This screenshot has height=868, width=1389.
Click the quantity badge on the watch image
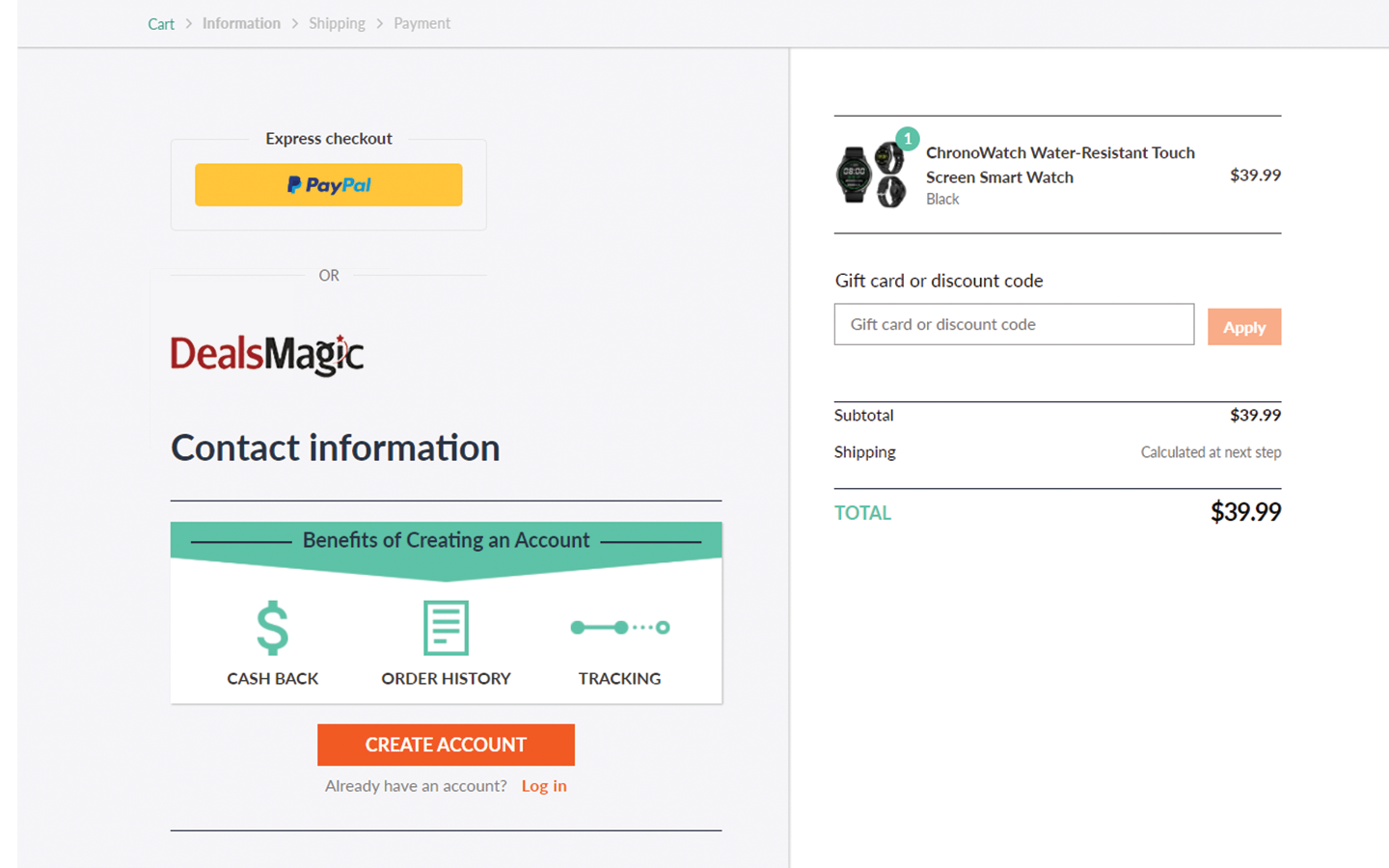pyautogui.click(x=908, y=139)
